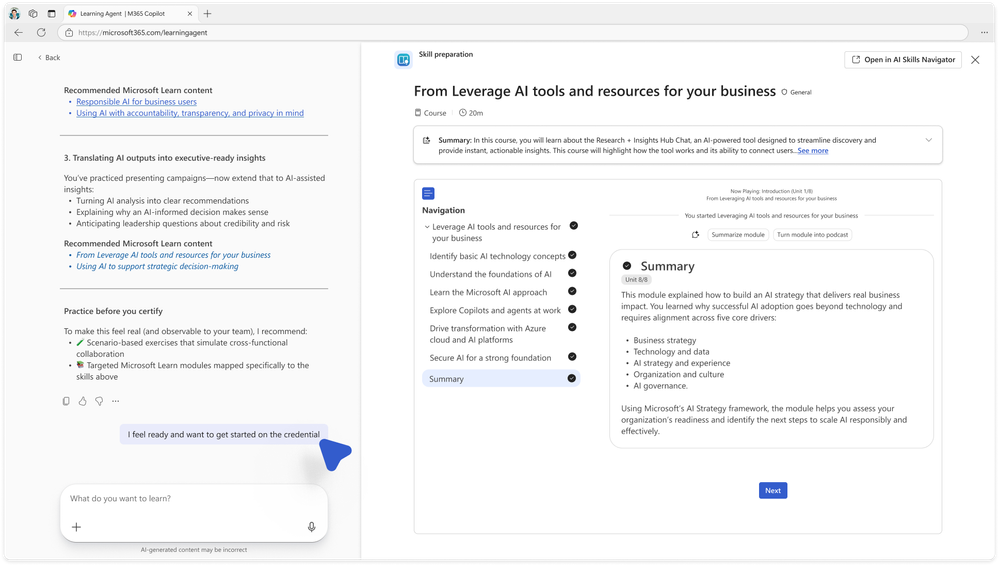Open the browser profile avatar
Viewport: 999px width, 566px height.
point(14,13)
